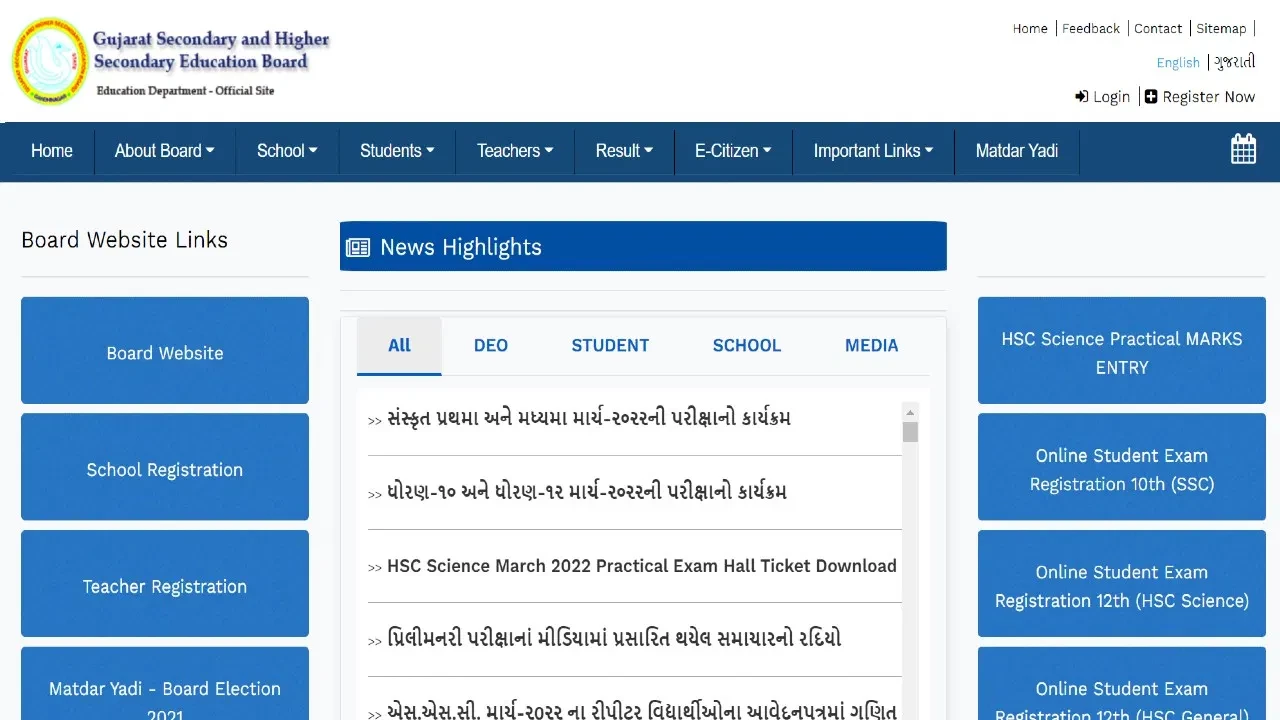Click the news list scrollbar thumb
The height and width of the screenshot is (720, 1280).
(910, 432)
